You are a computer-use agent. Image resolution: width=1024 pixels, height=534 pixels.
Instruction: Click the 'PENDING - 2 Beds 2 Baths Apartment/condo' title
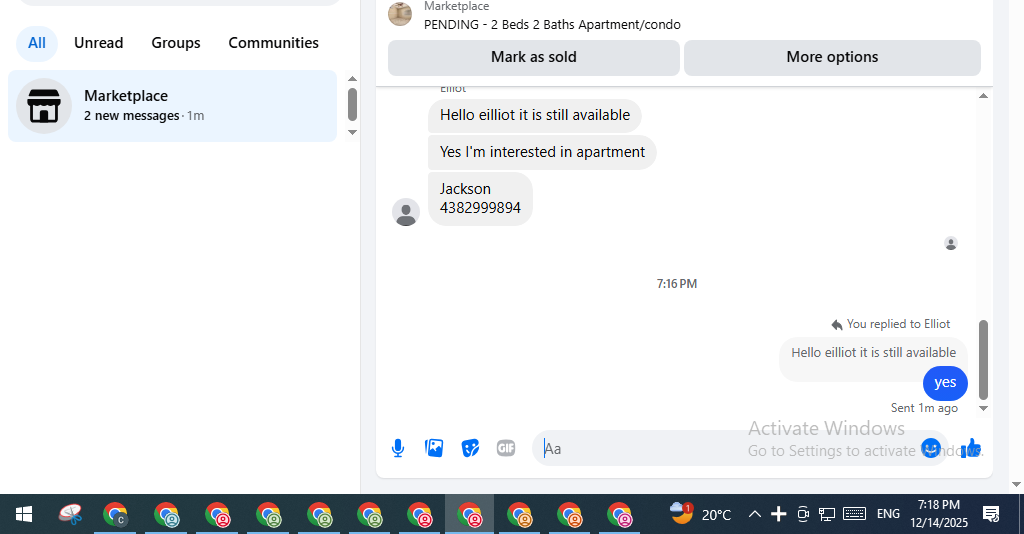click(552, 25)
